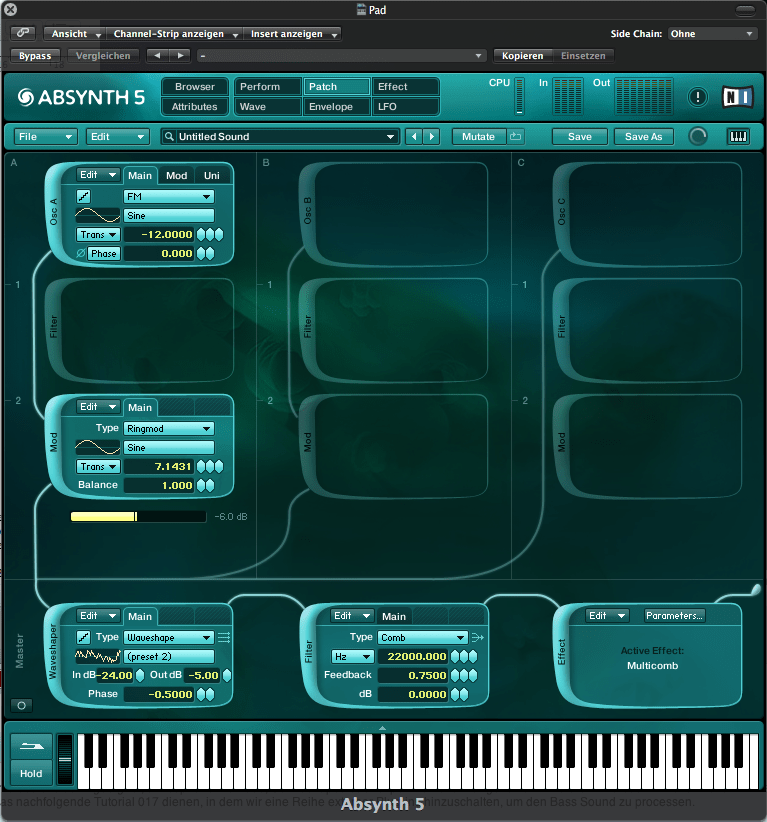Click the sustain pedal icon above Hold

click(31, 749)
